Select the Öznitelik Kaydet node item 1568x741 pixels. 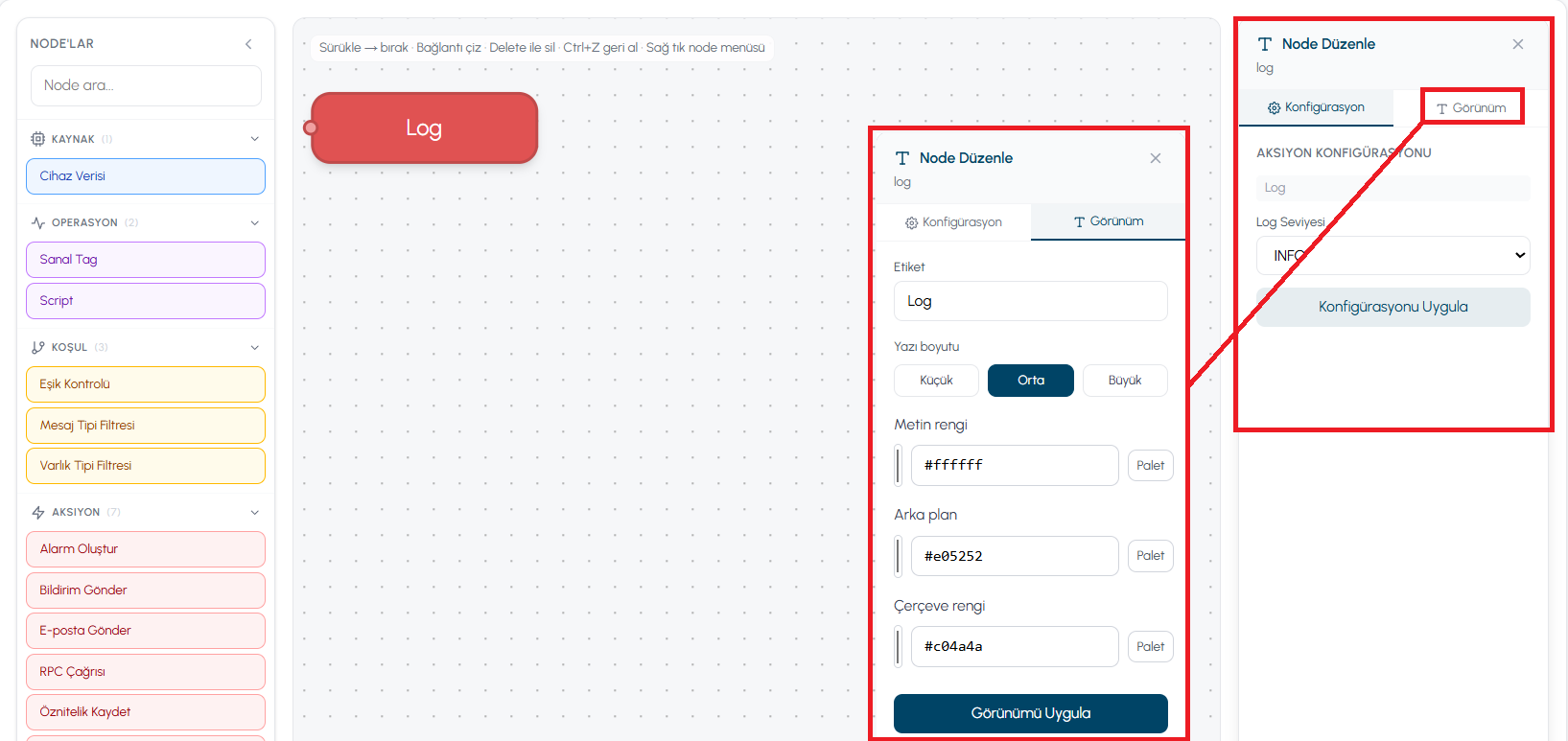[146, 712]
